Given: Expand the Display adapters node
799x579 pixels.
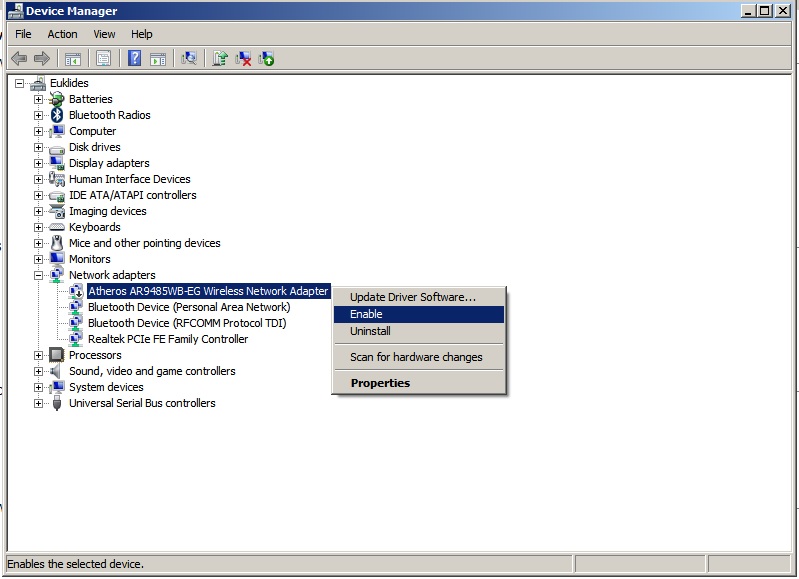Looking at the screenshot, I should pos(38,163).
